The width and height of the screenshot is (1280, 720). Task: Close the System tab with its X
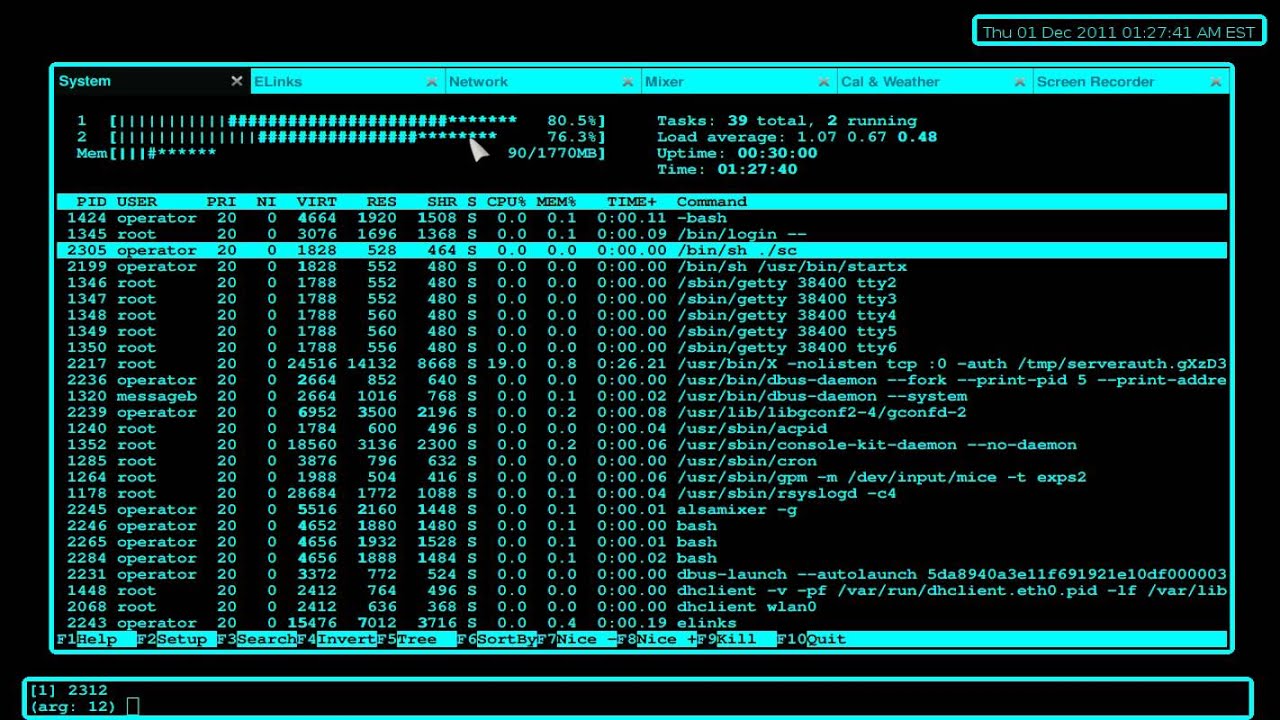pos(237,81)
